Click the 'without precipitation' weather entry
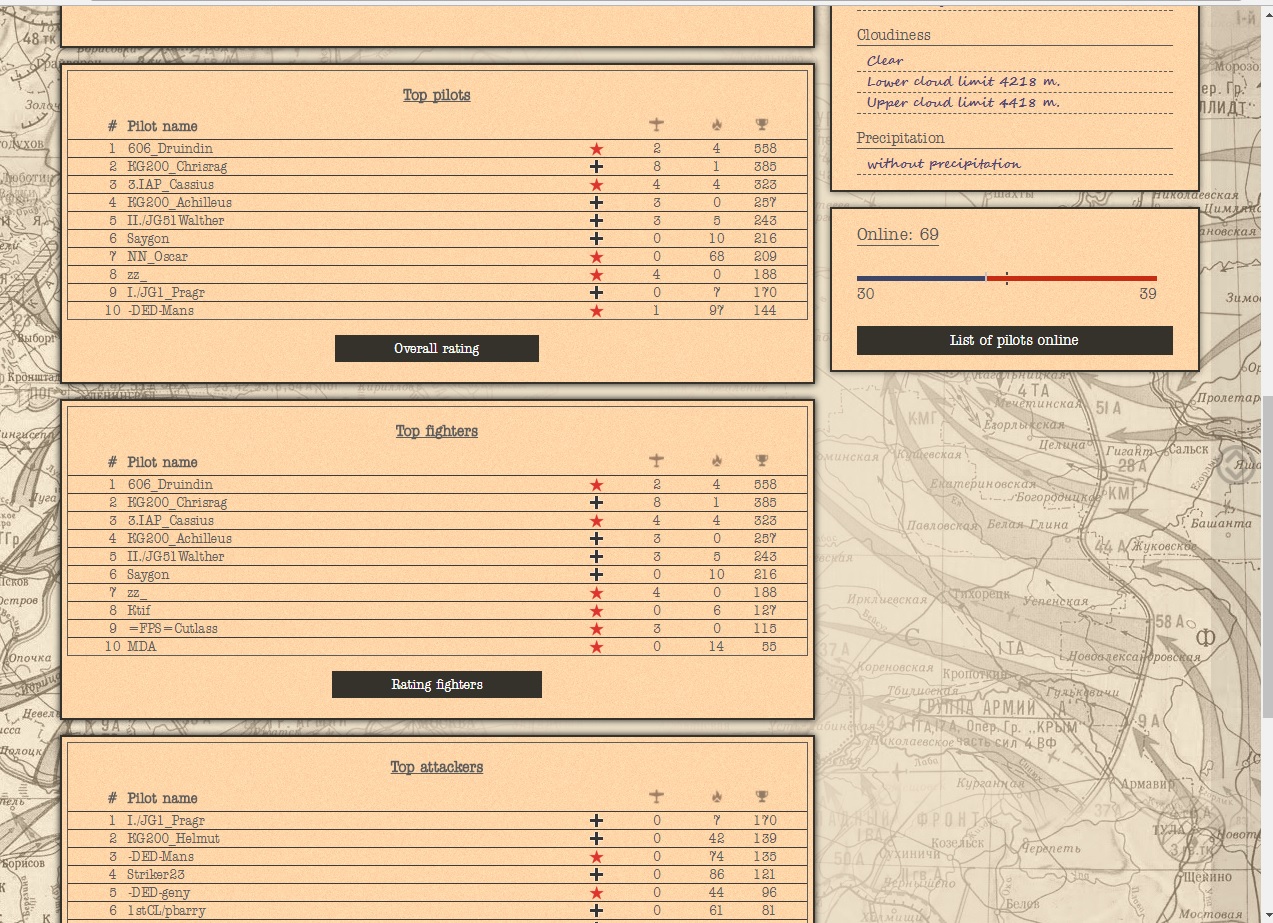 [944, 163]
